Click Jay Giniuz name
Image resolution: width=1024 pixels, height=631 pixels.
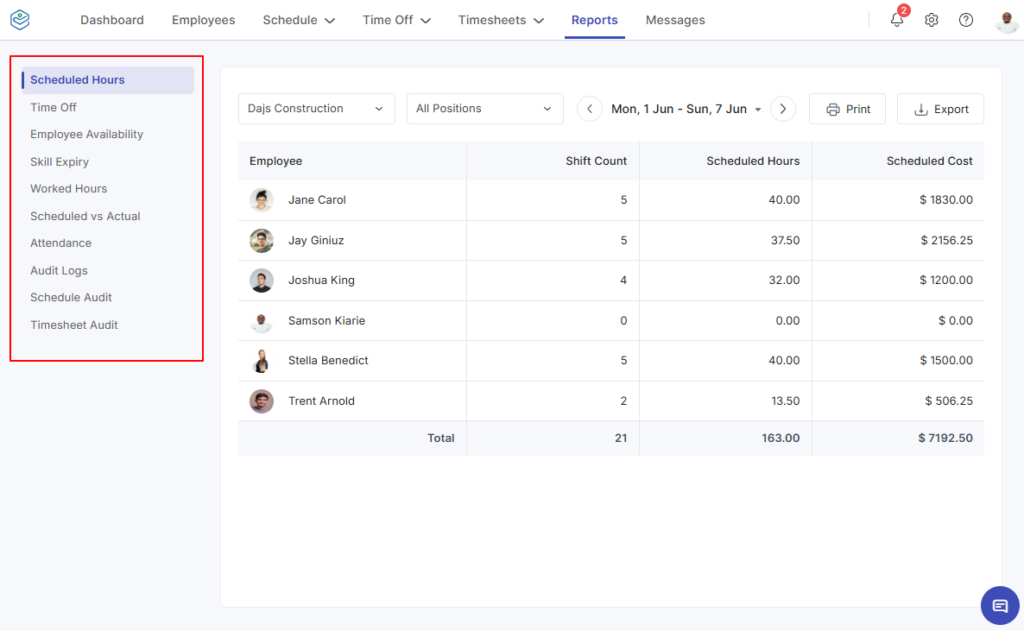pos(315,240)
